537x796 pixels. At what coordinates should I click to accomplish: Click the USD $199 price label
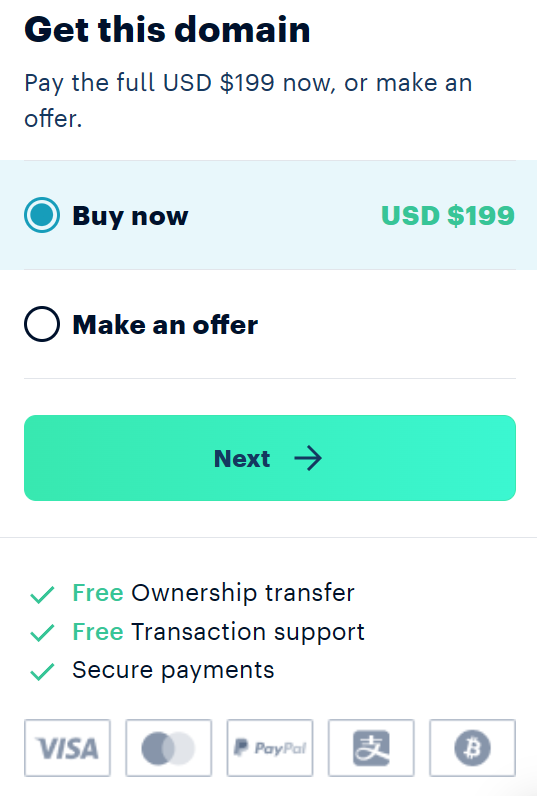(x=448, y=215)
